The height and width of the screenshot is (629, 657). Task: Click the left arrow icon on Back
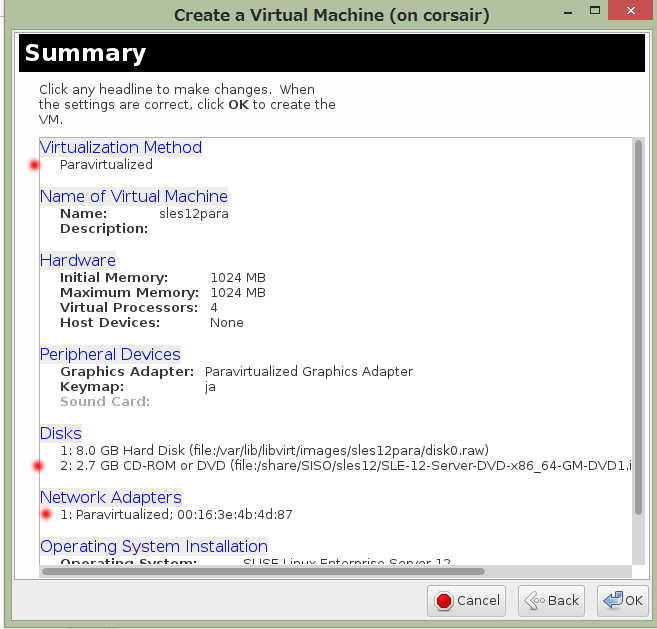(x=535, y=601)
